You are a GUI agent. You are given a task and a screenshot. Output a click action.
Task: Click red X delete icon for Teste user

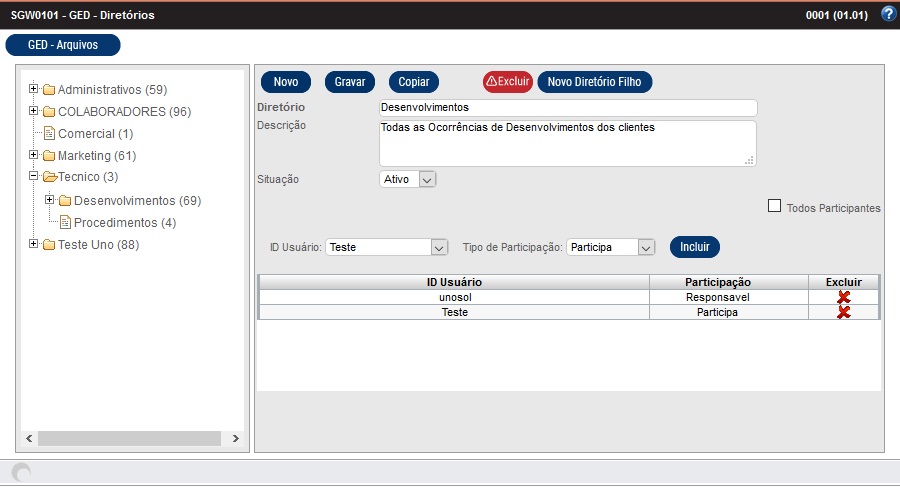[843, 312]
